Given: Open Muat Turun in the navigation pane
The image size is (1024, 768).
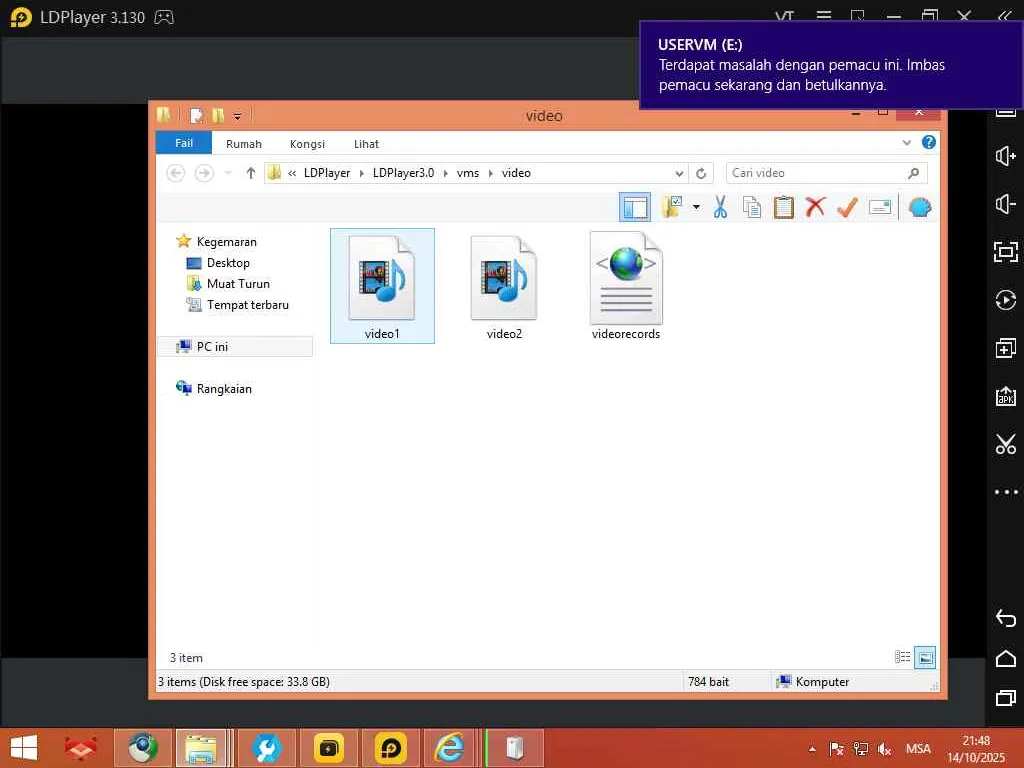Looking at the screenshot, I should (x=238, y=283).
